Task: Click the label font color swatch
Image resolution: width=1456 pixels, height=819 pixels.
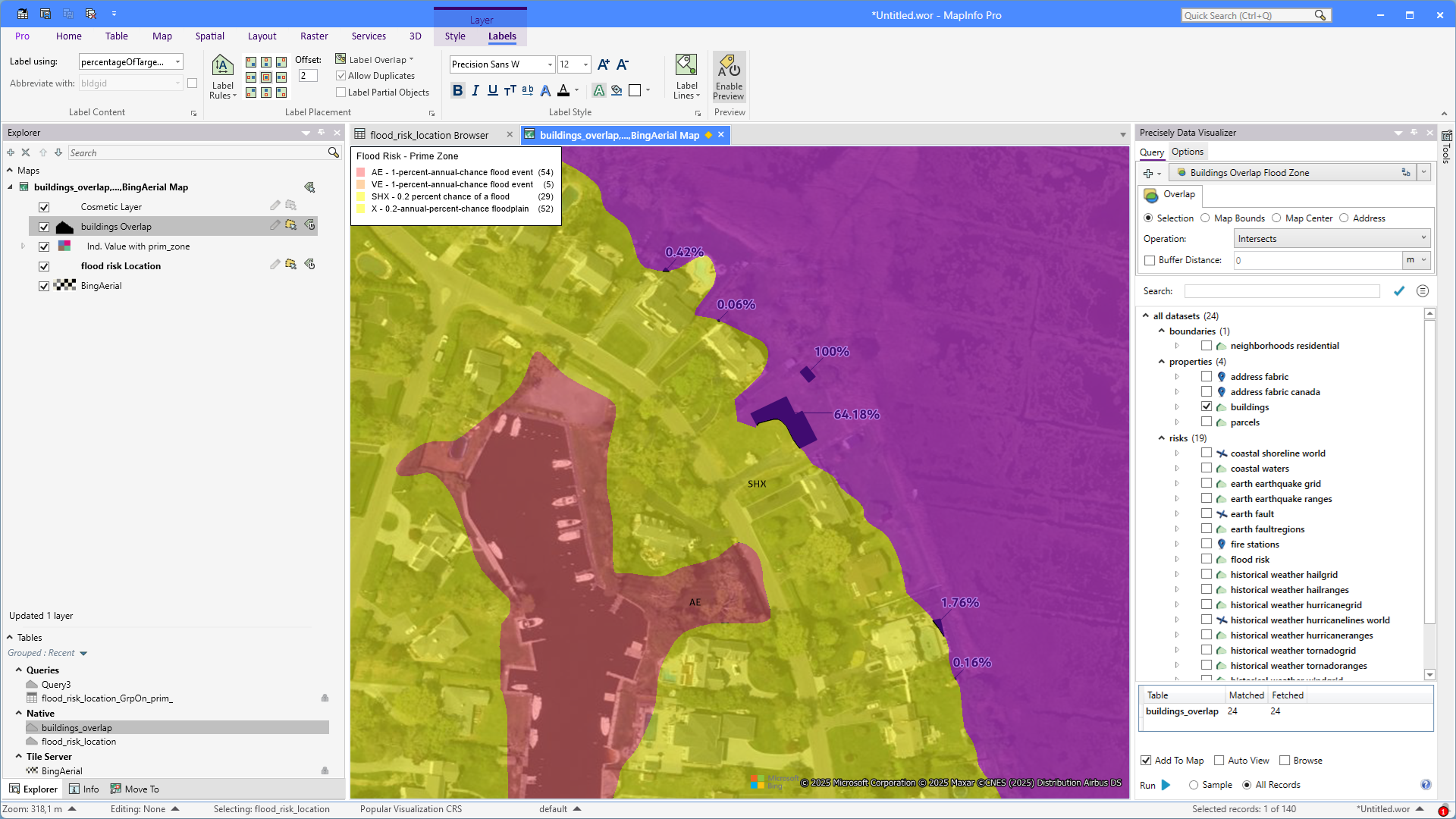Action: (x=563, y=90)
